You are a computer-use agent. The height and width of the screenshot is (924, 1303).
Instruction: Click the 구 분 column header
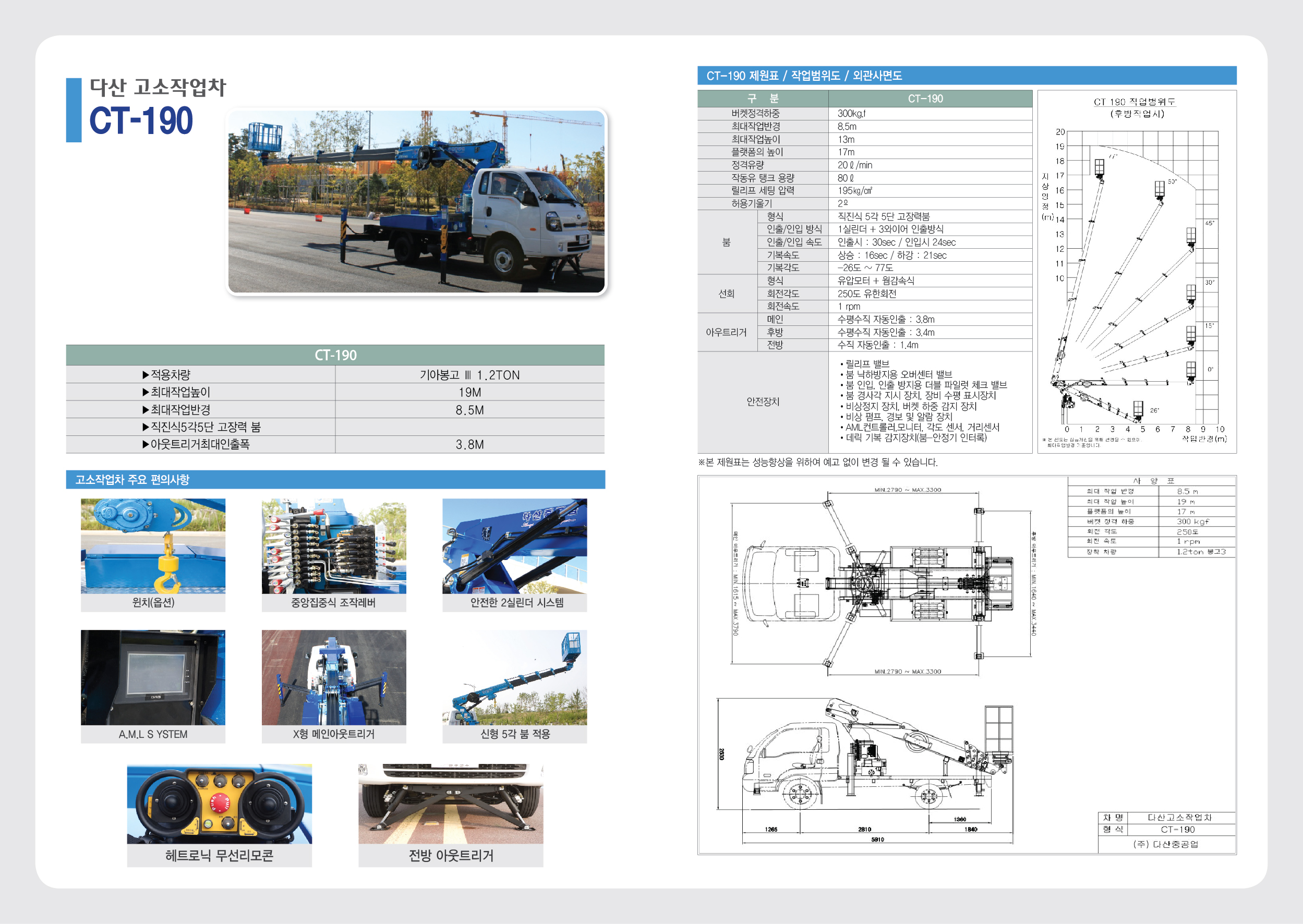coord(763,99)
